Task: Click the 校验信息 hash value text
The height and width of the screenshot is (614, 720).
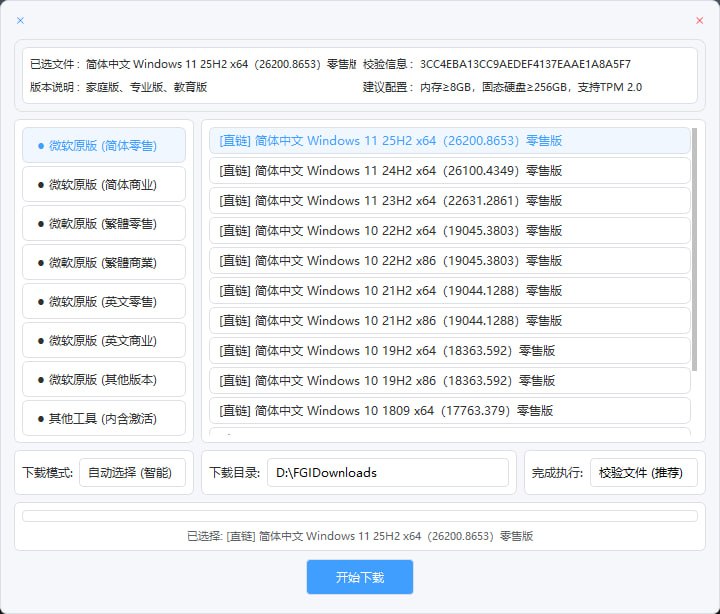Action: click(525, 64)
